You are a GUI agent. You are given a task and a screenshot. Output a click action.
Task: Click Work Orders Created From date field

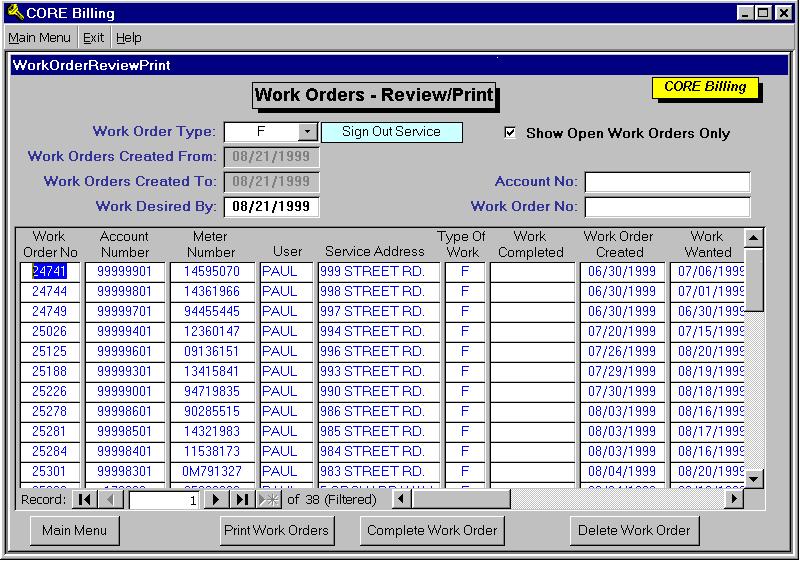[x=271, y=157]
